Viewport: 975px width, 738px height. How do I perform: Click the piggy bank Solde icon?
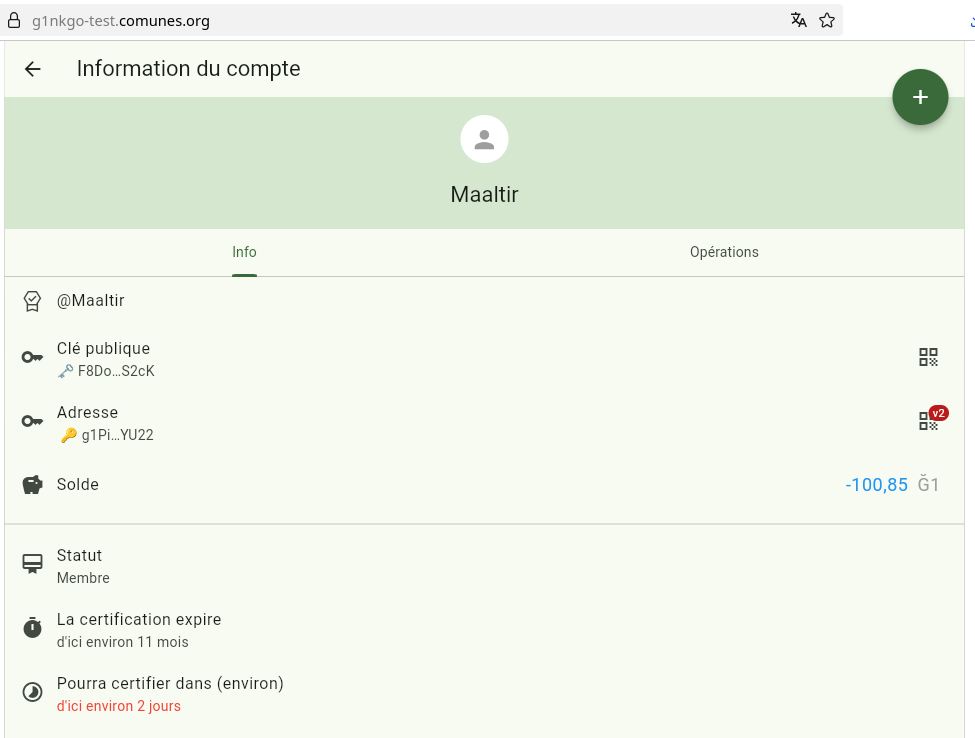33,485
